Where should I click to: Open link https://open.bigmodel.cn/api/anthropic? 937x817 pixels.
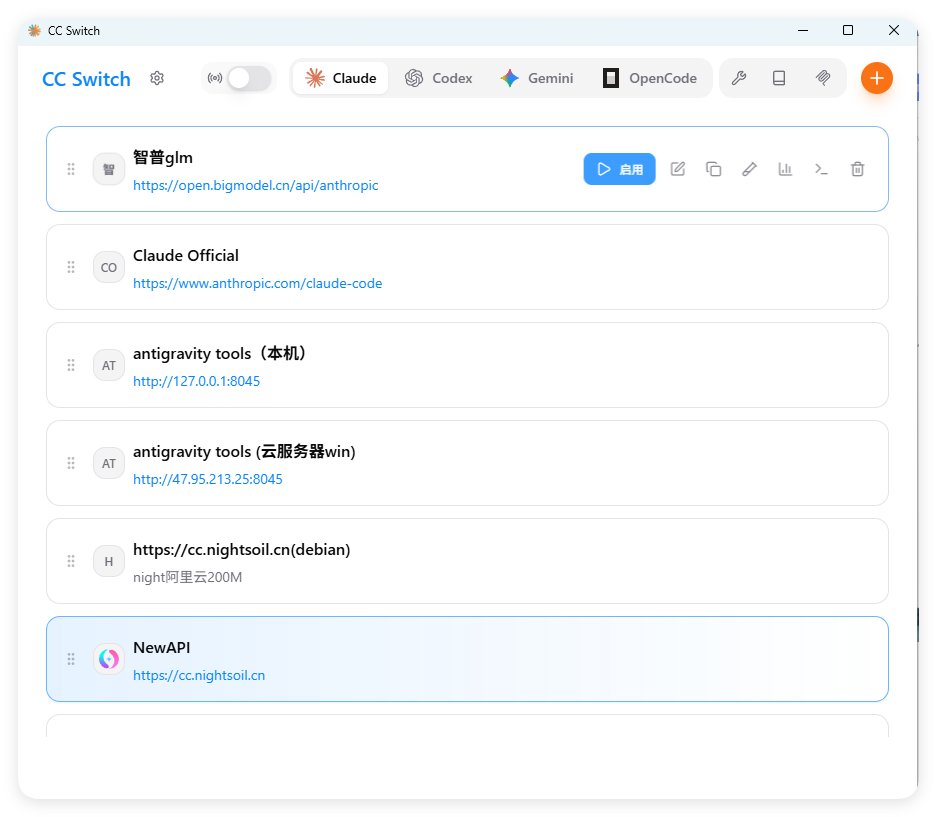coord(256,185)
